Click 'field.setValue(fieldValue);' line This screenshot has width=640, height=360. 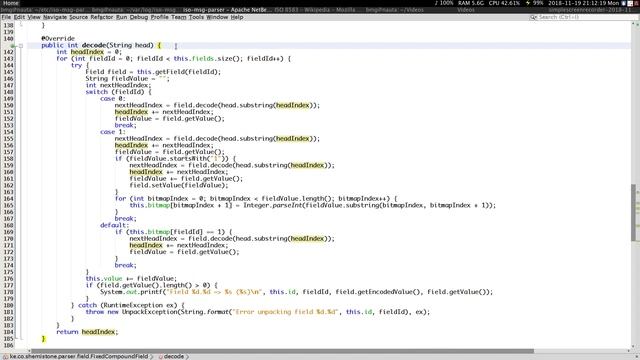179,185
